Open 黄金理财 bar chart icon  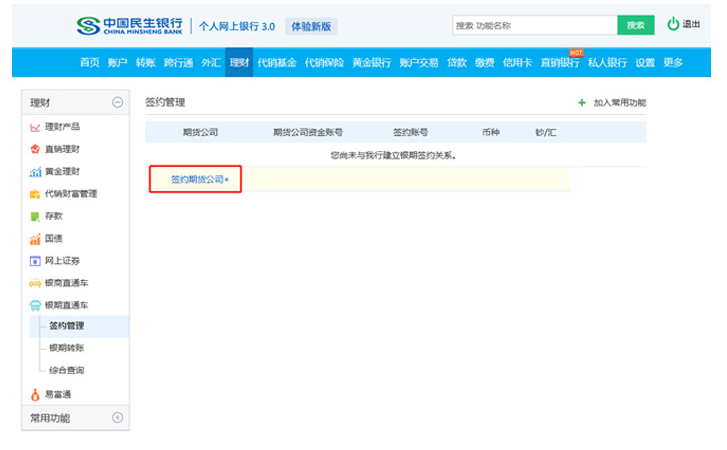coord(35,172)
